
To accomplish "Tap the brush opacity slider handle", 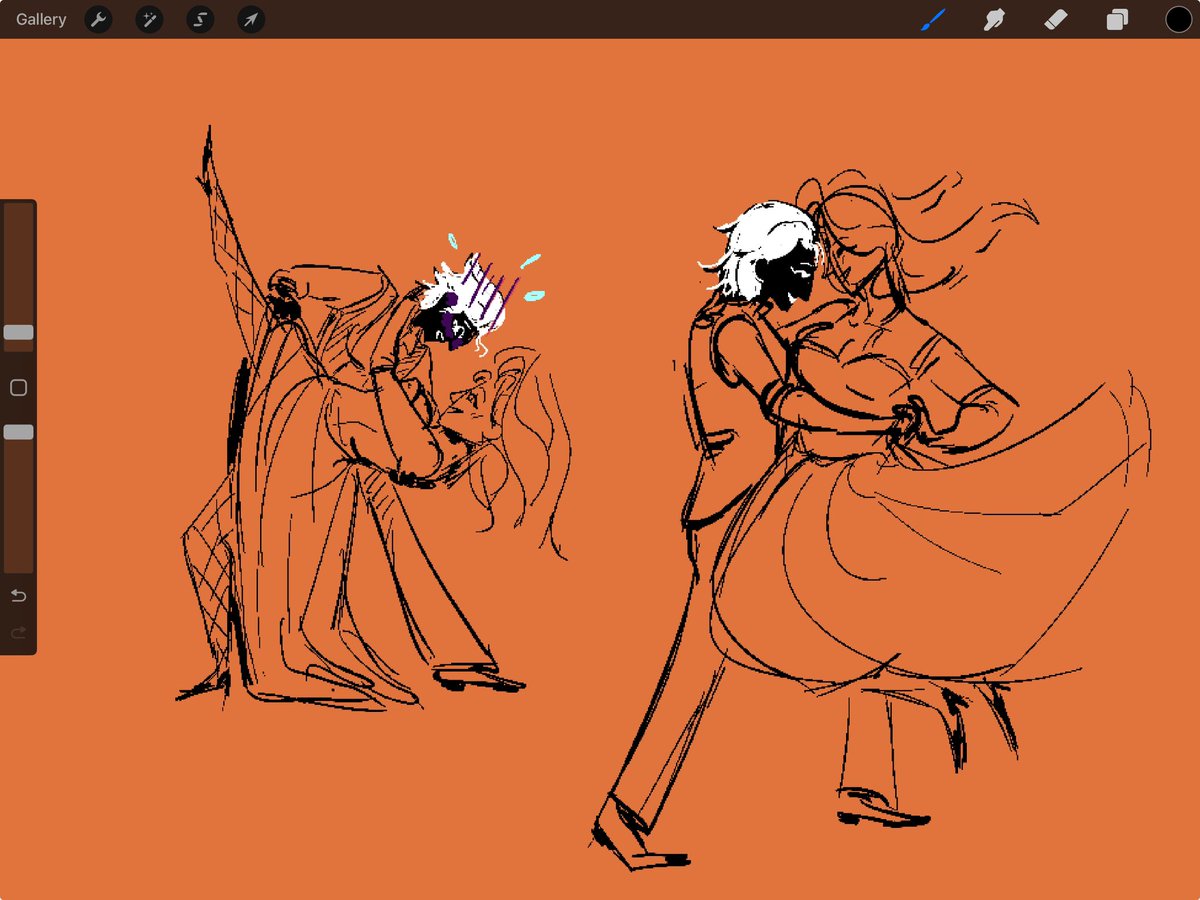I will 18,431.
